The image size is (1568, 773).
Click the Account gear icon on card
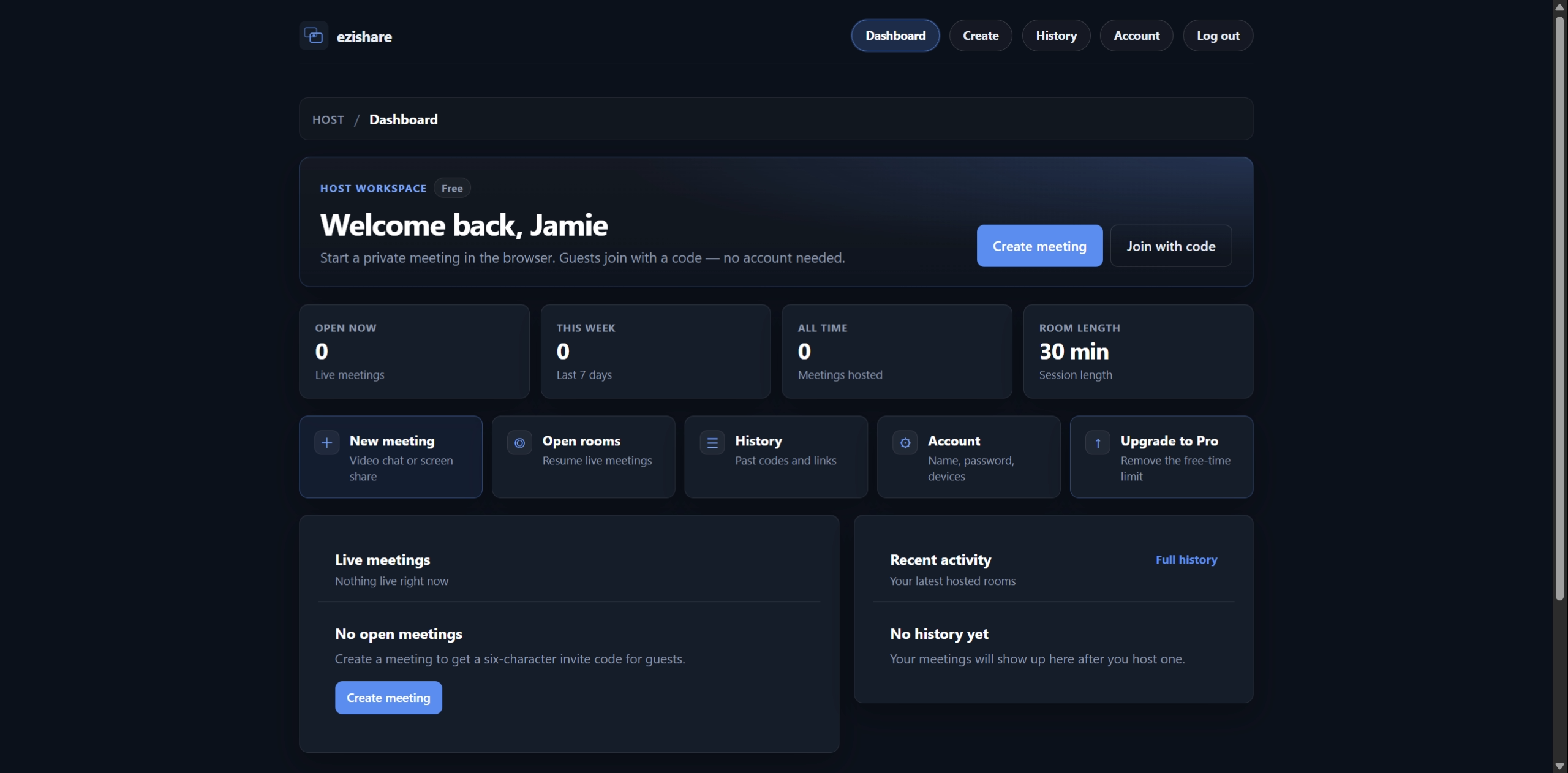pyautogui.click(x=905, y=442)
